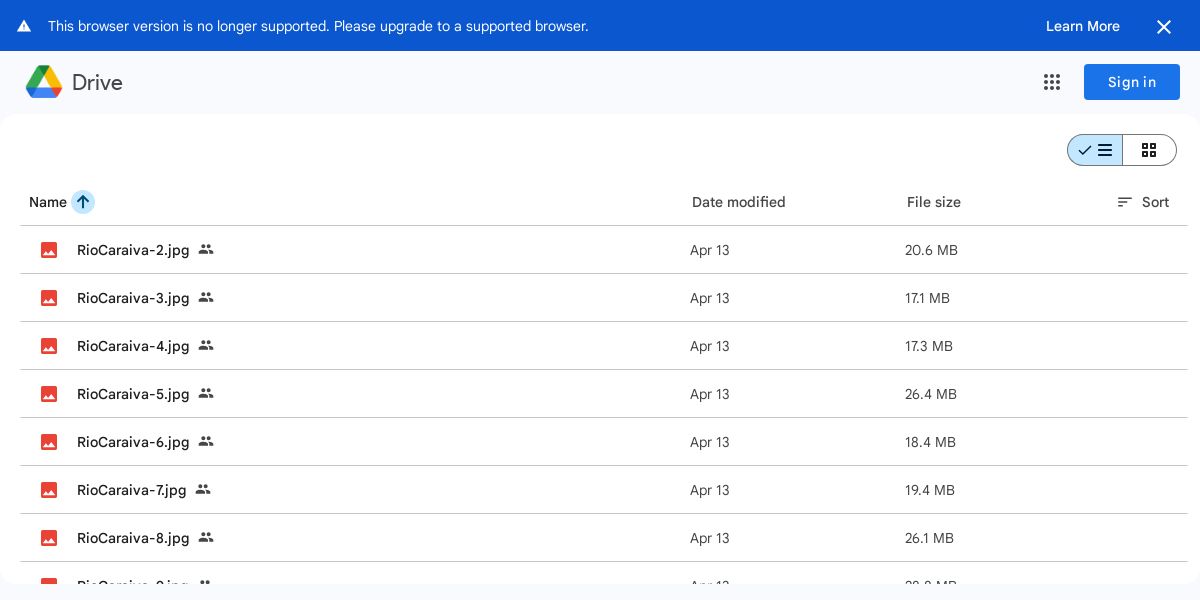This screenshot has width=1200, height=600.
Task: Click shared people icon next to RioCaraiva-3.jpg
Action: (x=206, y=298)
